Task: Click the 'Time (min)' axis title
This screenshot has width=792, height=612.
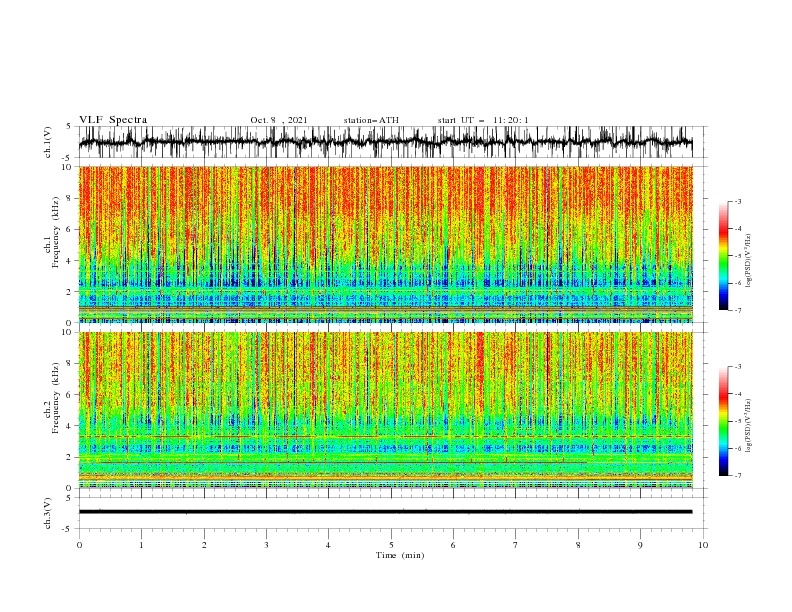Action: (400, 555)
